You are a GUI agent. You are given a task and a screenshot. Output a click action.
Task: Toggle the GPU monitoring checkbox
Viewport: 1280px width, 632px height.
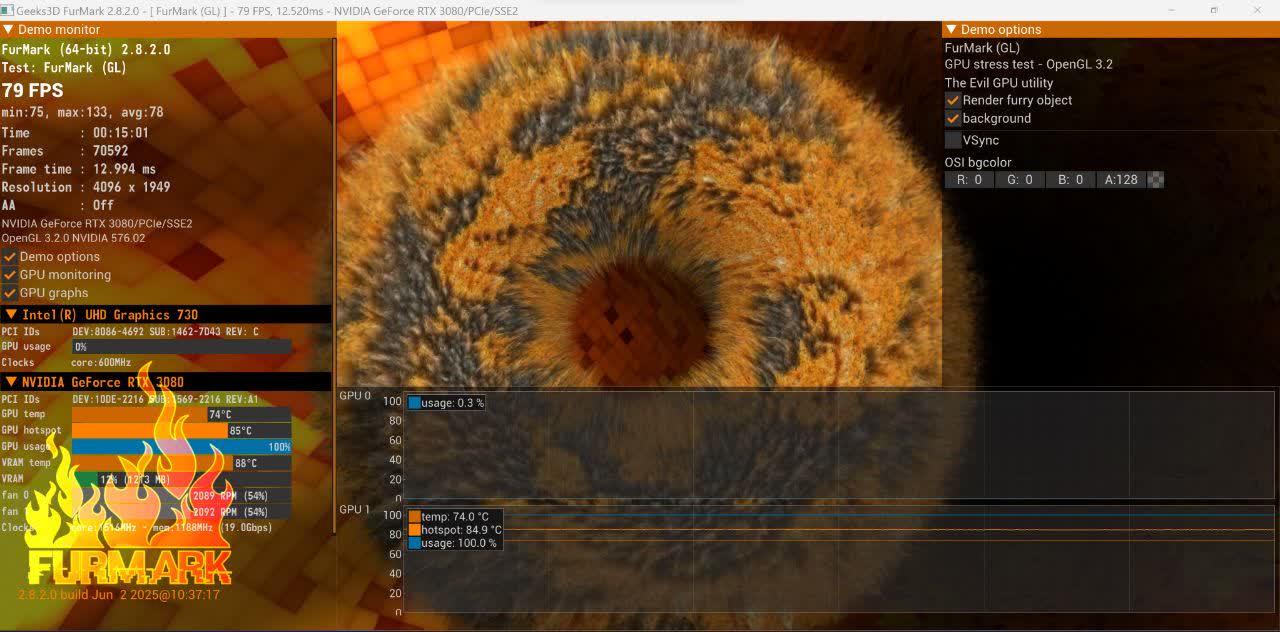pos(10,275)
